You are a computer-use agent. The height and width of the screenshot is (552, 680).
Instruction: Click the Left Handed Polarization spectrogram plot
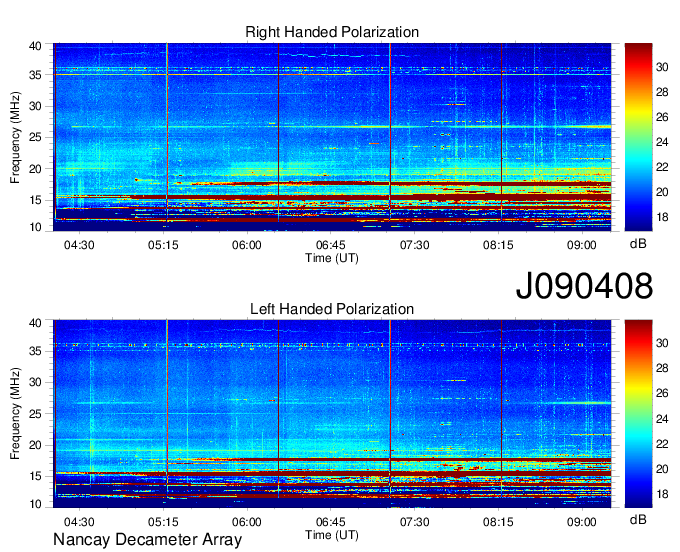[332, 414]
